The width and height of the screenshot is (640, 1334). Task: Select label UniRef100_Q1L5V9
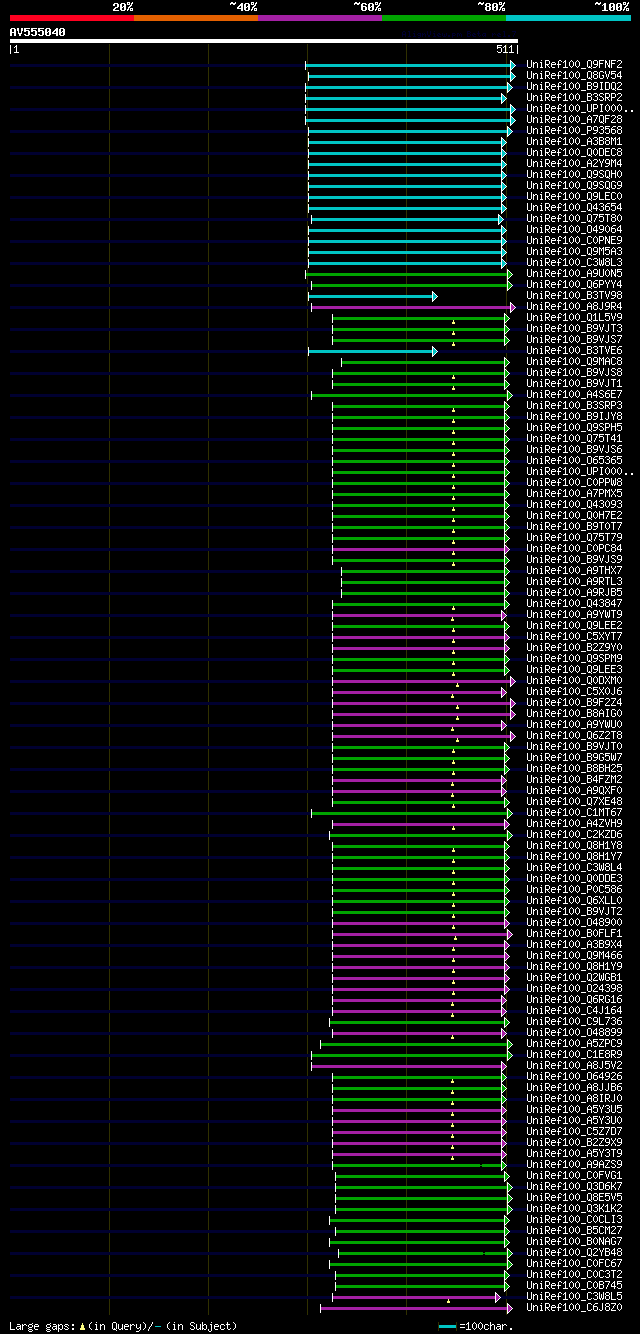click(x=575, y=317)
